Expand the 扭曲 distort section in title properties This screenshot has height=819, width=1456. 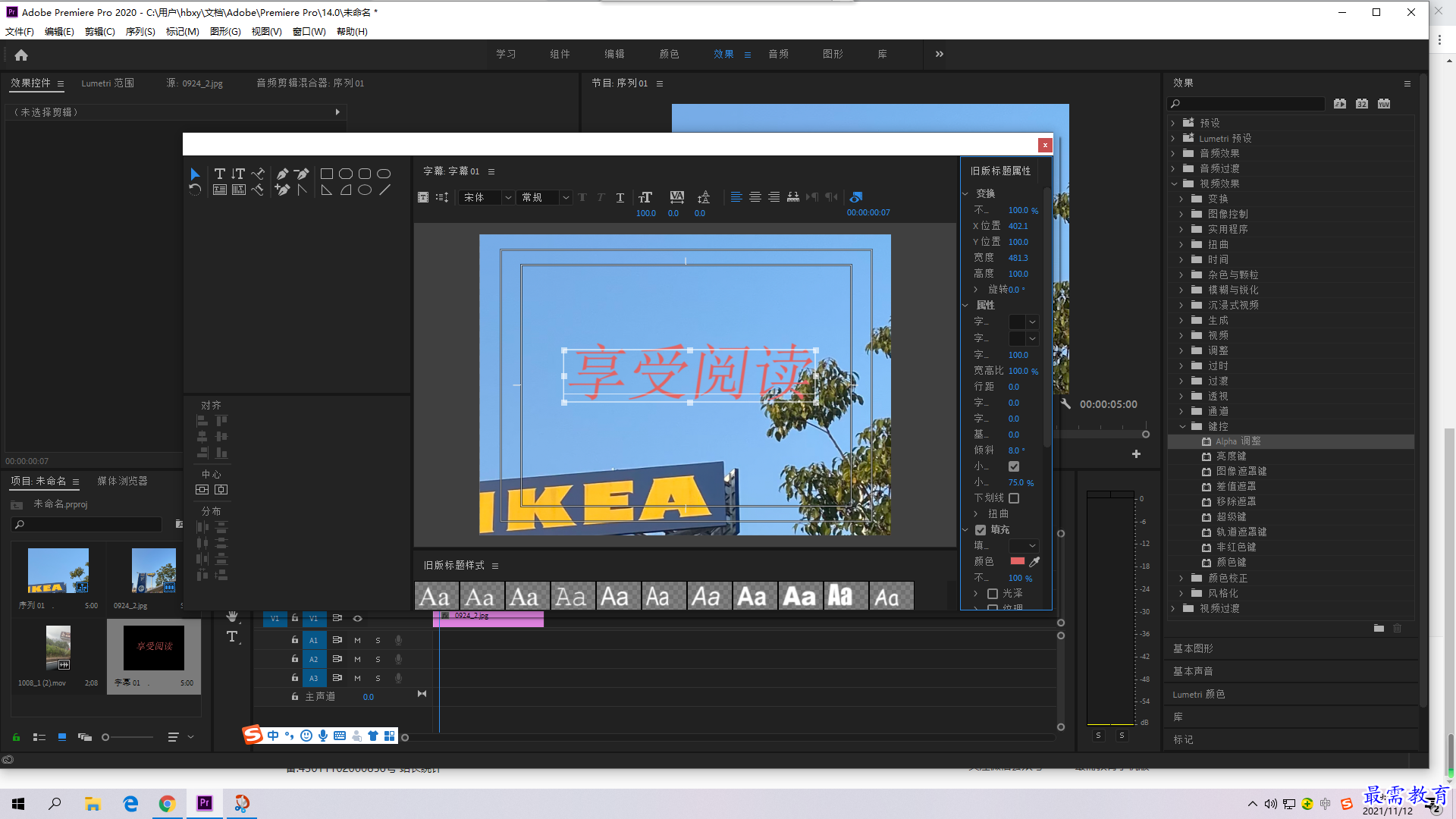click(976, 514)
